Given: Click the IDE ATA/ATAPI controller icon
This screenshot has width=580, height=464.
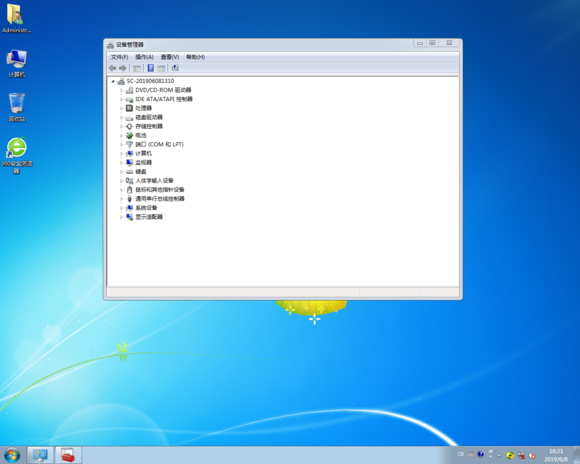Looking at the screenshot, I should click(x=129, y=100).
